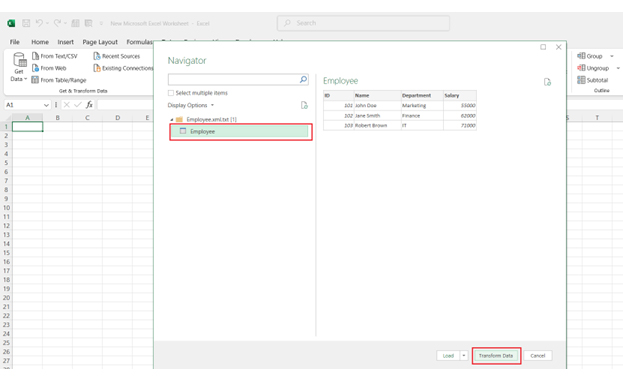
Task: Click the Existing Connections icon
Action: [97, 68]
